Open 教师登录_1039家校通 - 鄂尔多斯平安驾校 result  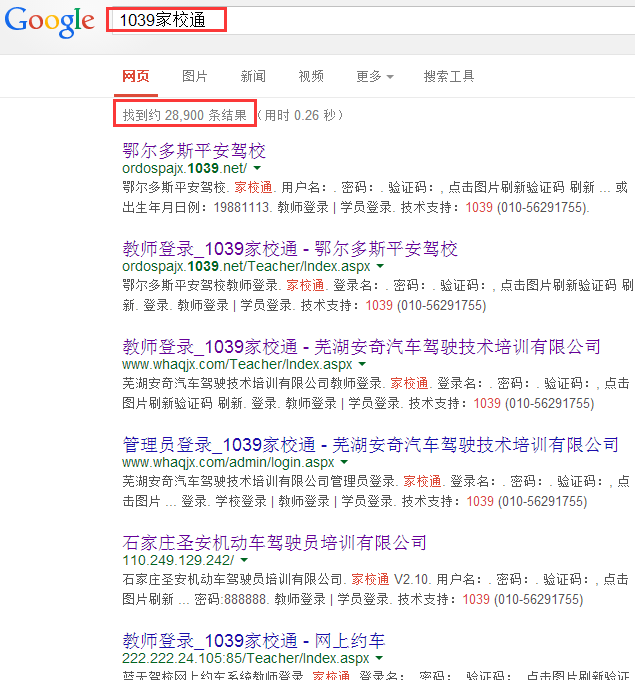coord(290,249)
